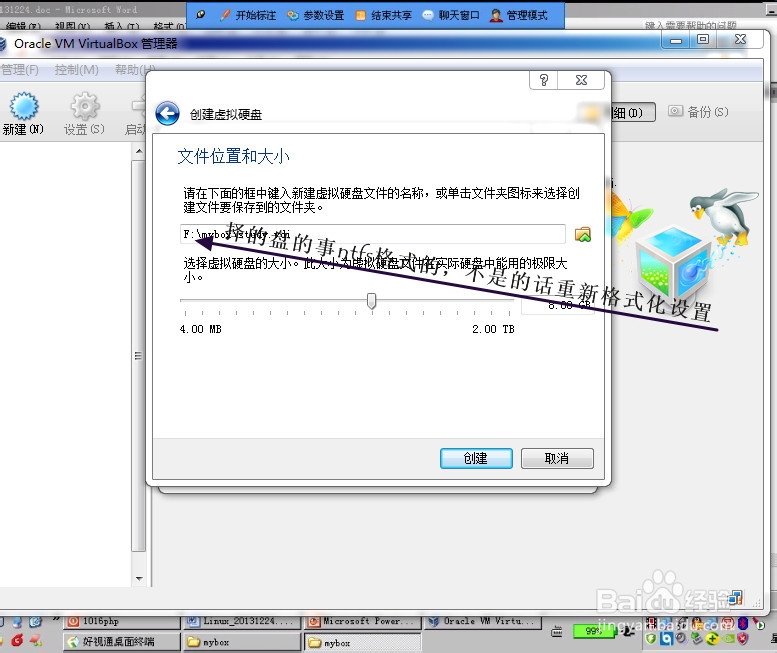Open the 控制(M) menu in VirtualBox

(x=76, y=70)
